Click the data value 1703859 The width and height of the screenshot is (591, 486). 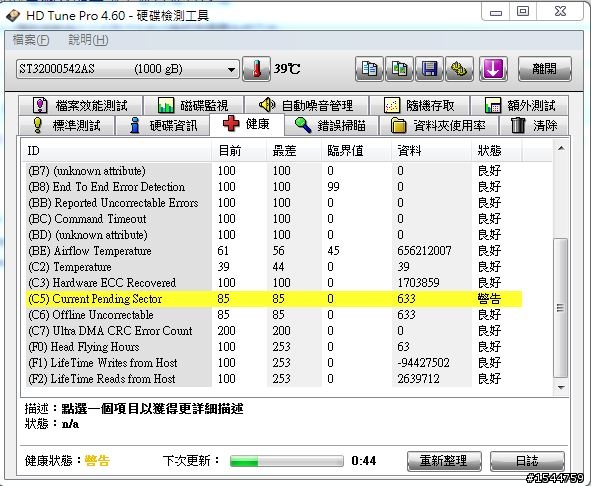(x=418, y=283)
